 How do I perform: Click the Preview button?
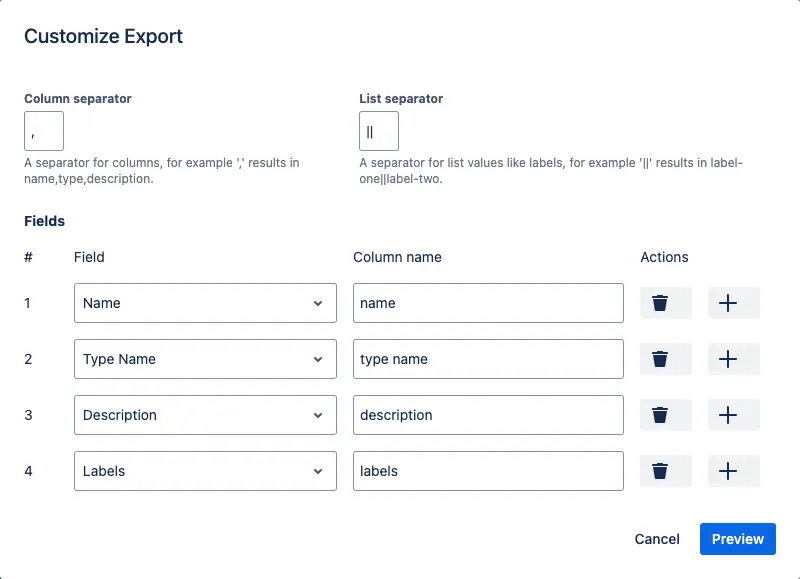(738, 539)
